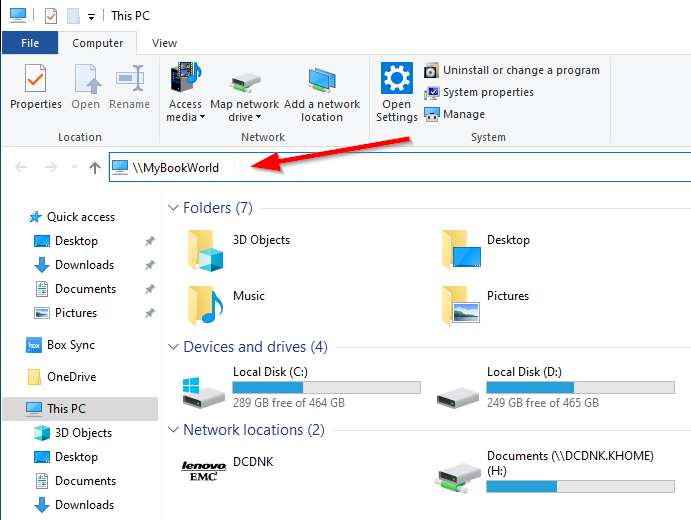The height and width of the screenshot is (520, 691).
Task: Open Downloads under This PC
Action: (74, 505)
